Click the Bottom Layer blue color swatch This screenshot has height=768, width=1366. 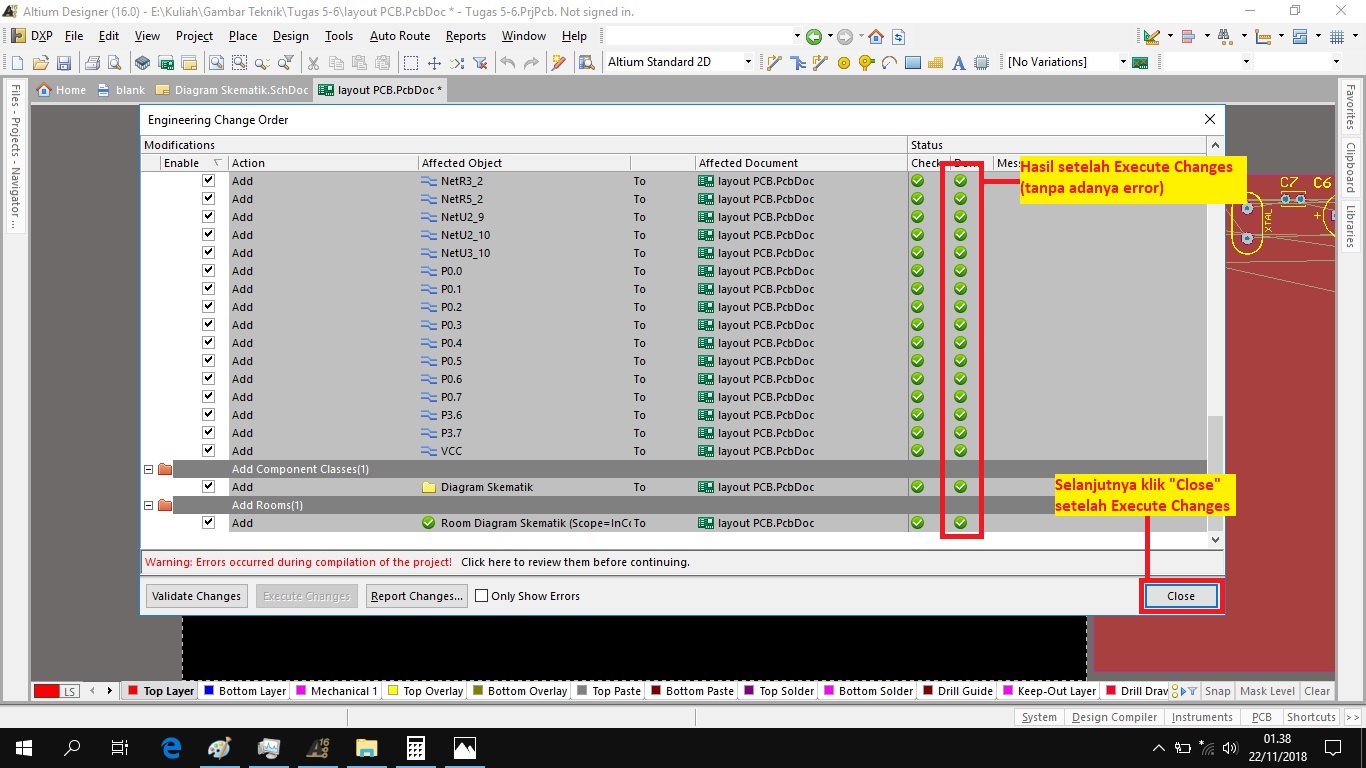pyautogui.click(x=209, y=691)
